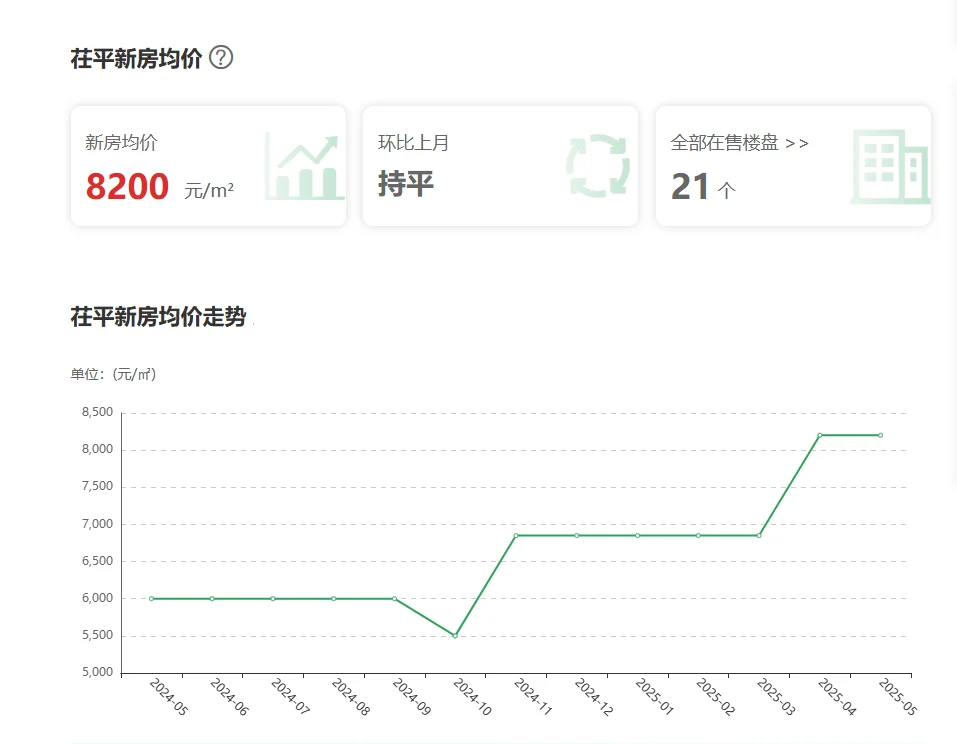The height and width of the screenshot is (744, 957).
Task: Open the 全部在售楼盘 >> link
Action: [739, 143]
